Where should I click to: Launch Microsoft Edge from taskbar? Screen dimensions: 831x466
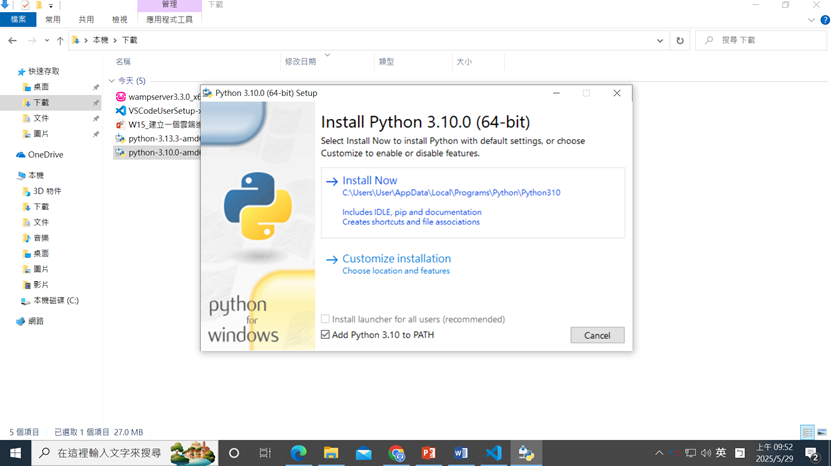[x=298, y=453]
